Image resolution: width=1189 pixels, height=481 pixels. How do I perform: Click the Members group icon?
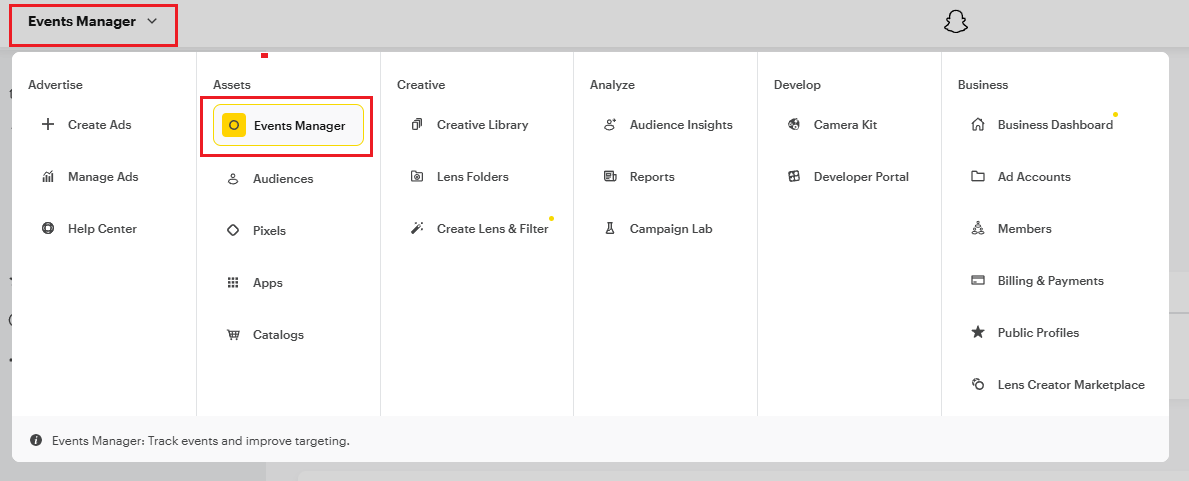click(978, 228)
